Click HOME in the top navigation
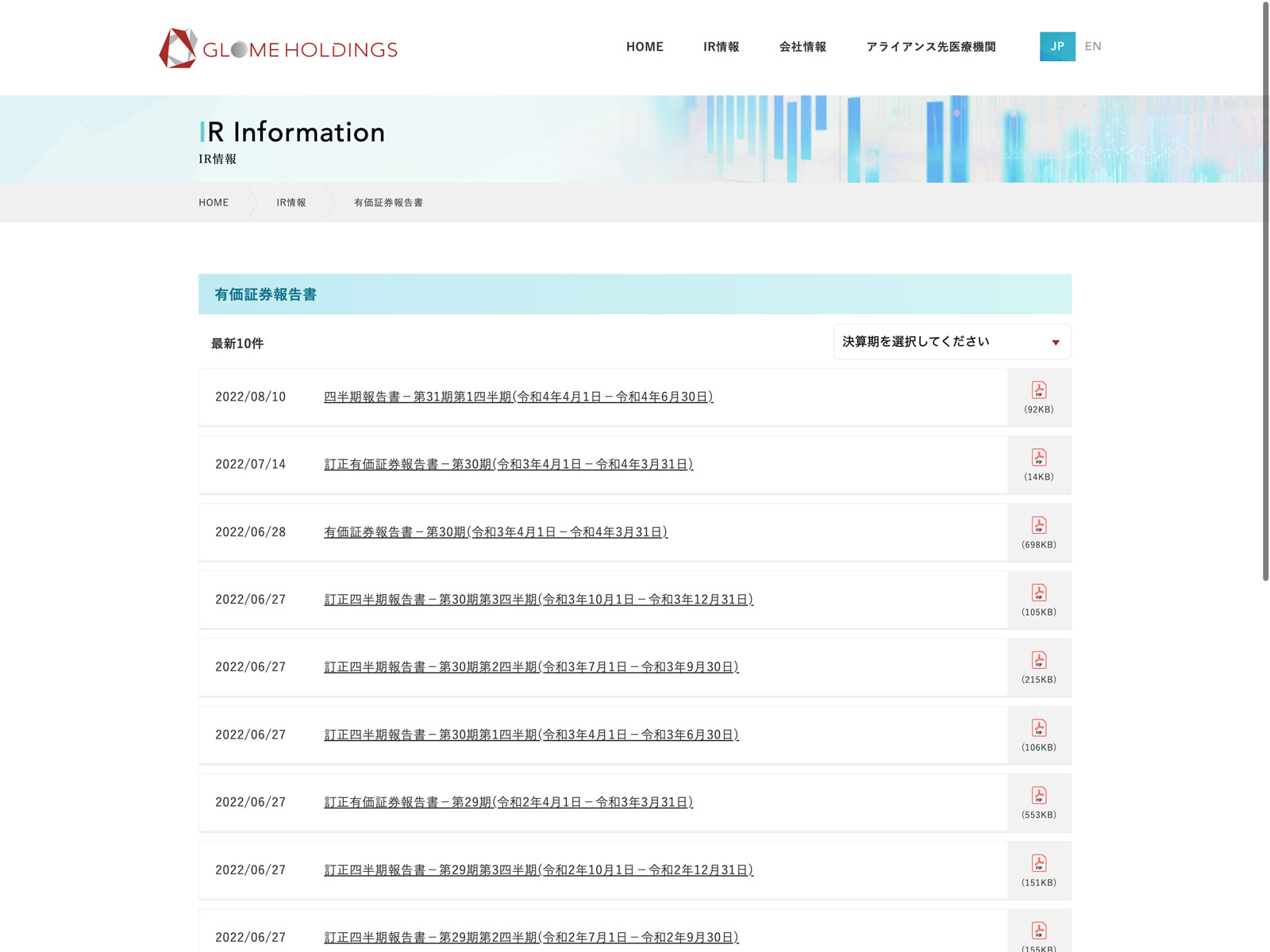This screenshot has width=1270, height=952. click(645, 47)
